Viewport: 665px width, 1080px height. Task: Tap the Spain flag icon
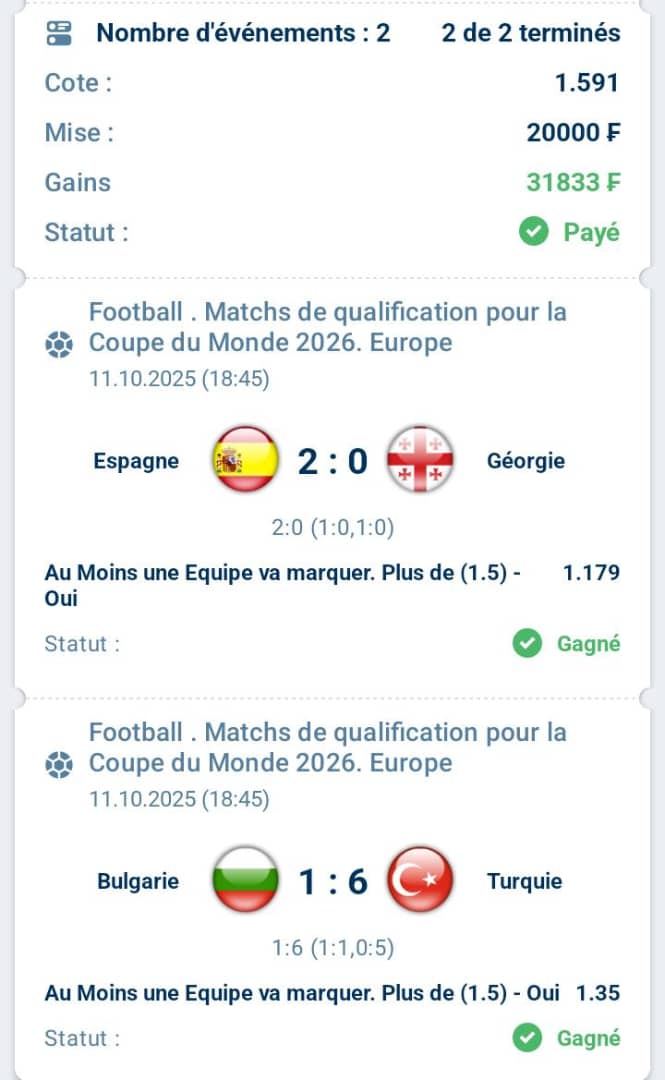click(244, 460)
